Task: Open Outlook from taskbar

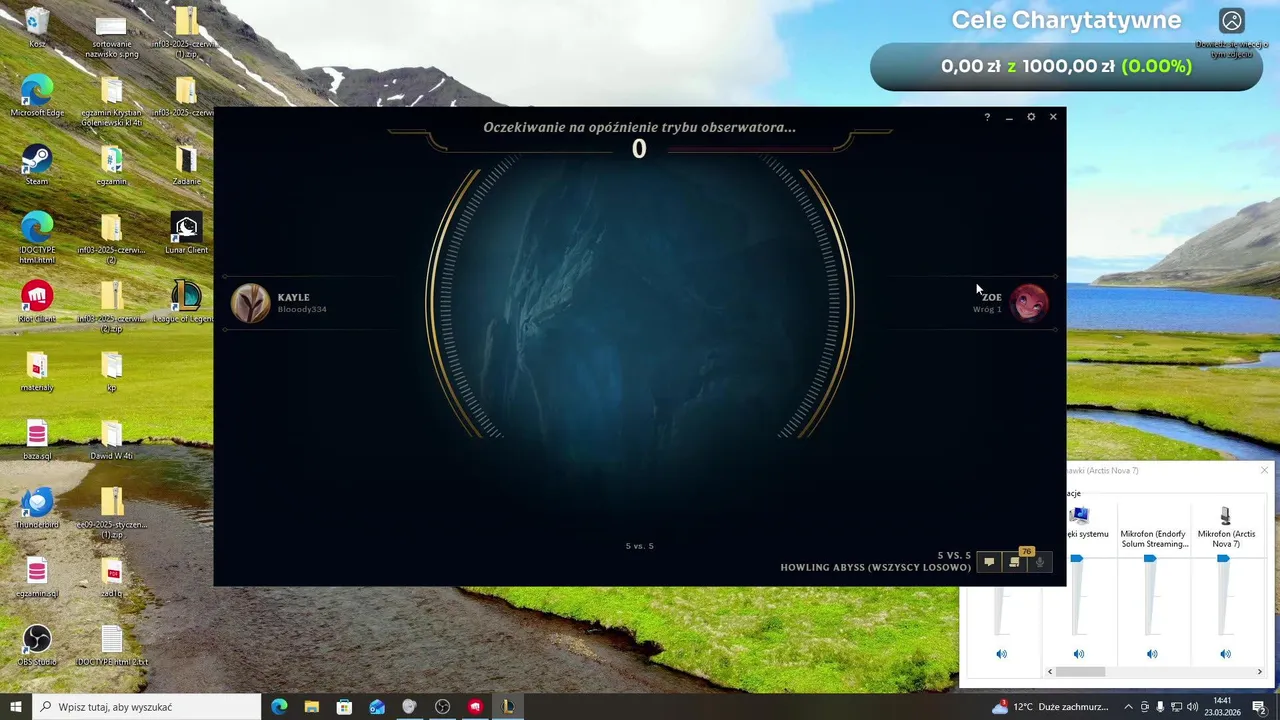Action: point(377,707)
